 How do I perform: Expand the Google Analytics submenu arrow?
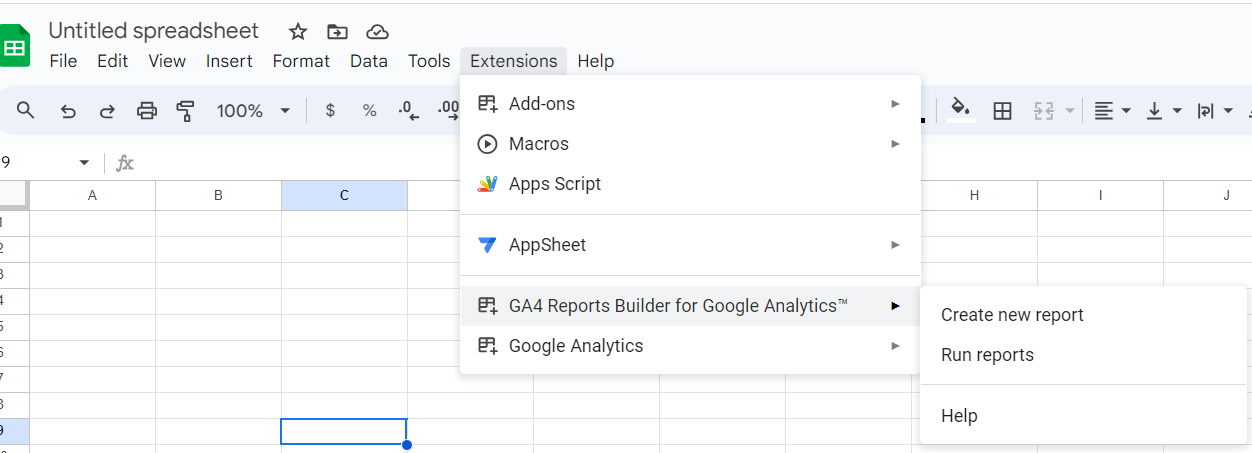tap(895, 346)
